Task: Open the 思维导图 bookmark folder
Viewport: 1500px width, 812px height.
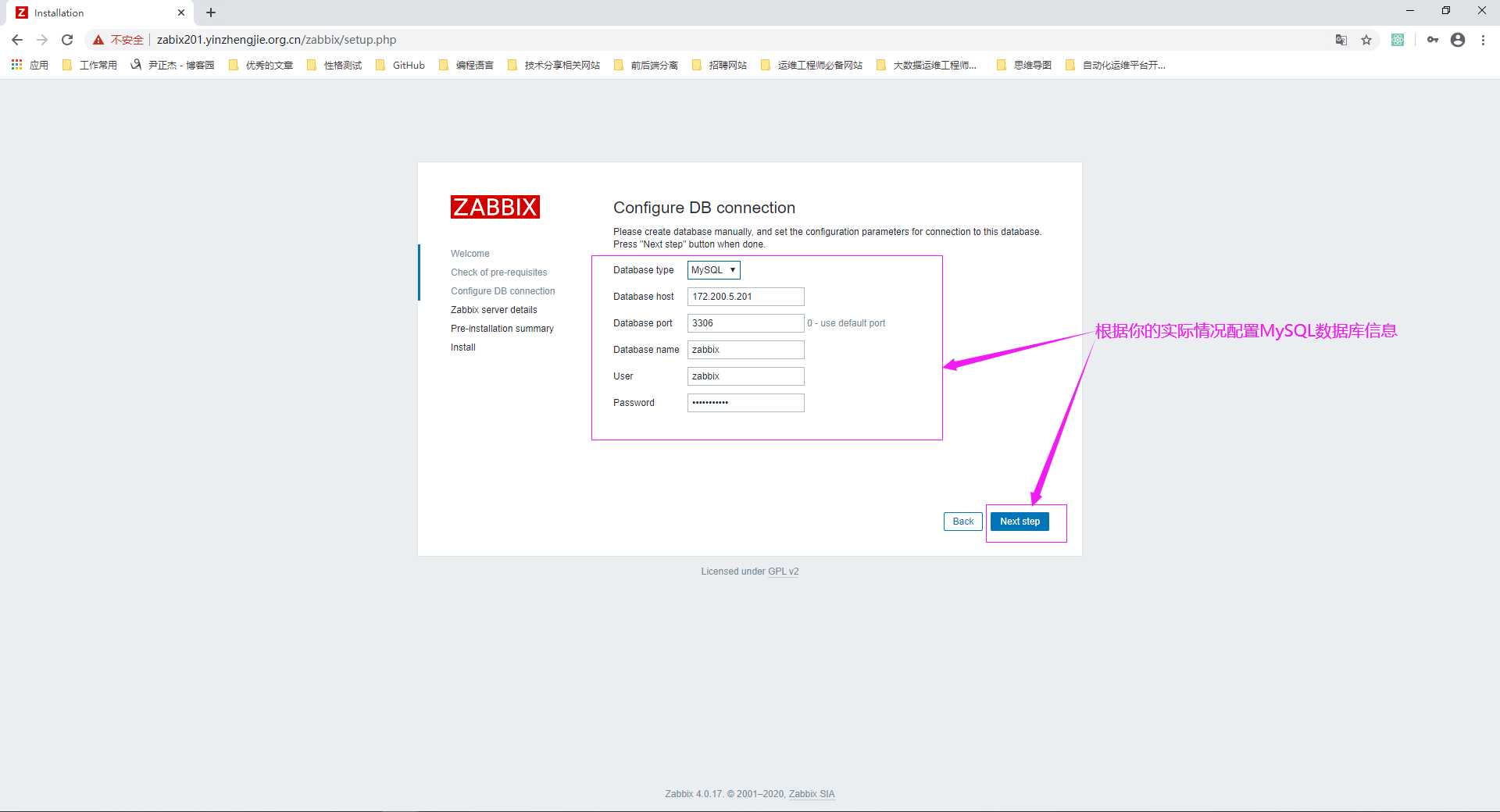Action: click(x=1024, y=65)
